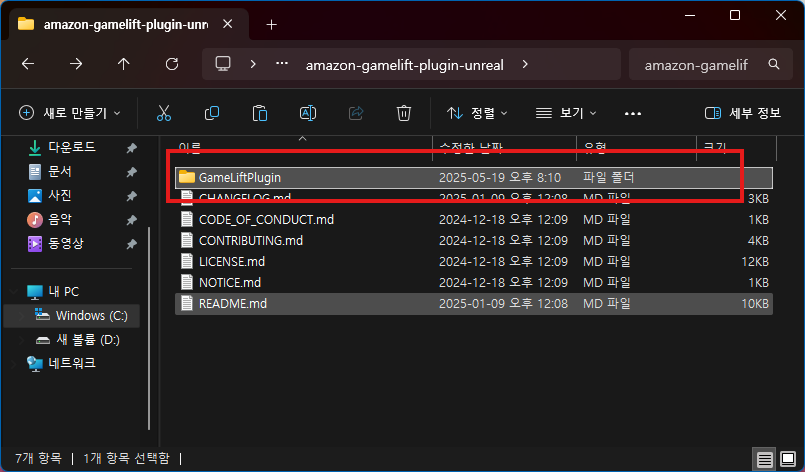Image resolution: width=805 pixels, height=472 pixels.
Task: Click the Paste clipboard icon
Action: click(260, 113)
